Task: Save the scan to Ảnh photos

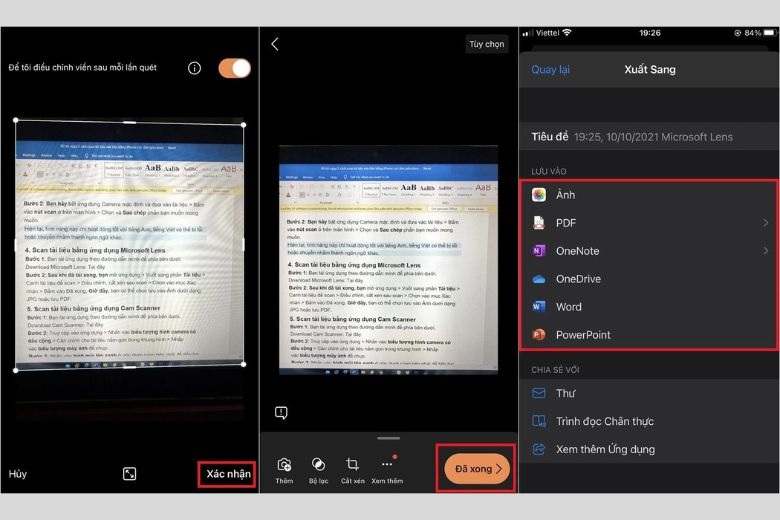Action: point(649,195)
